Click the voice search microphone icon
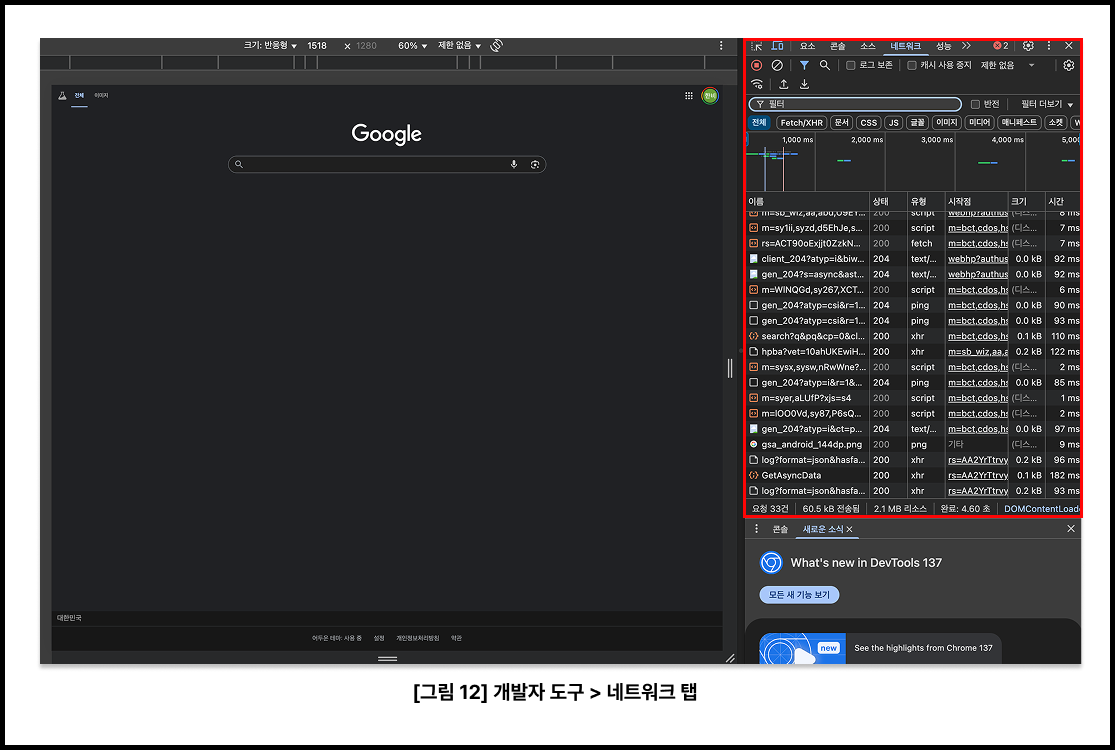 [513, 164]
